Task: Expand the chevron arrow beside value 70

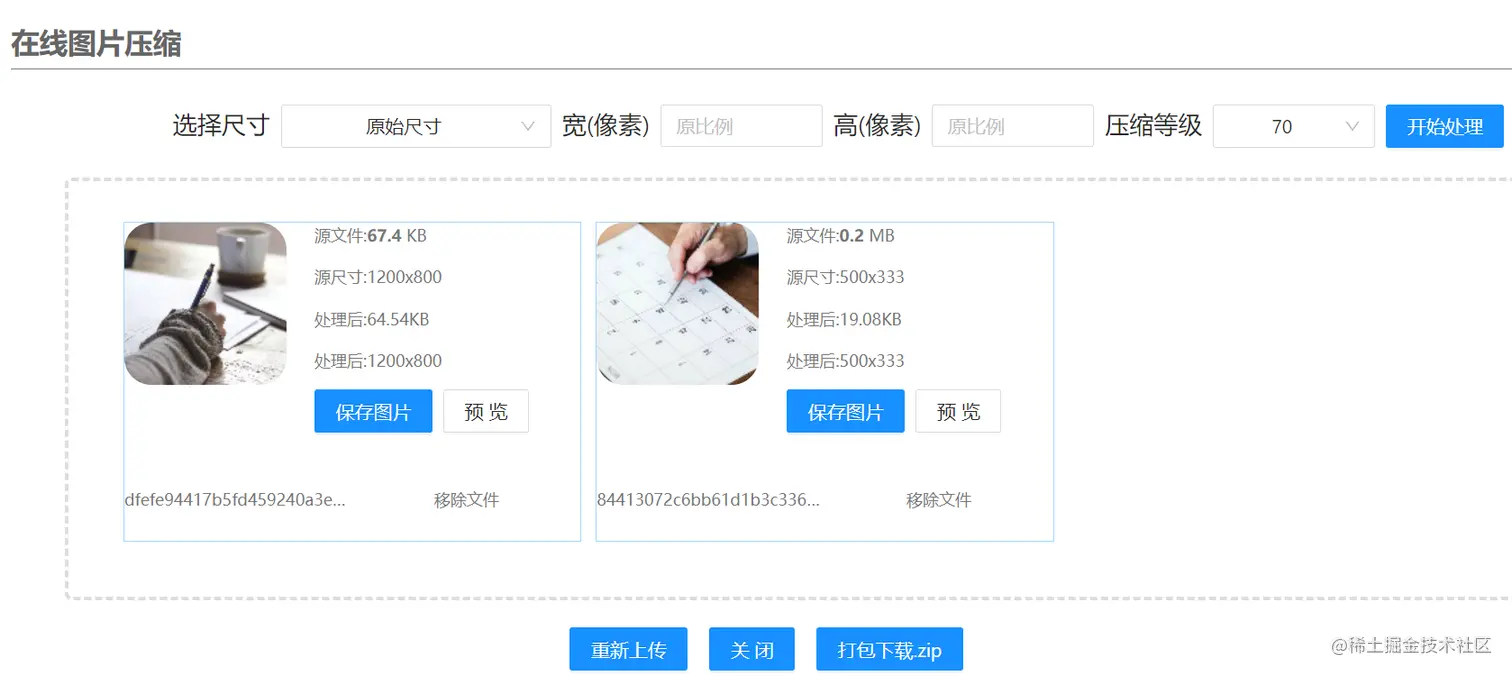Action: [1352, 126]
